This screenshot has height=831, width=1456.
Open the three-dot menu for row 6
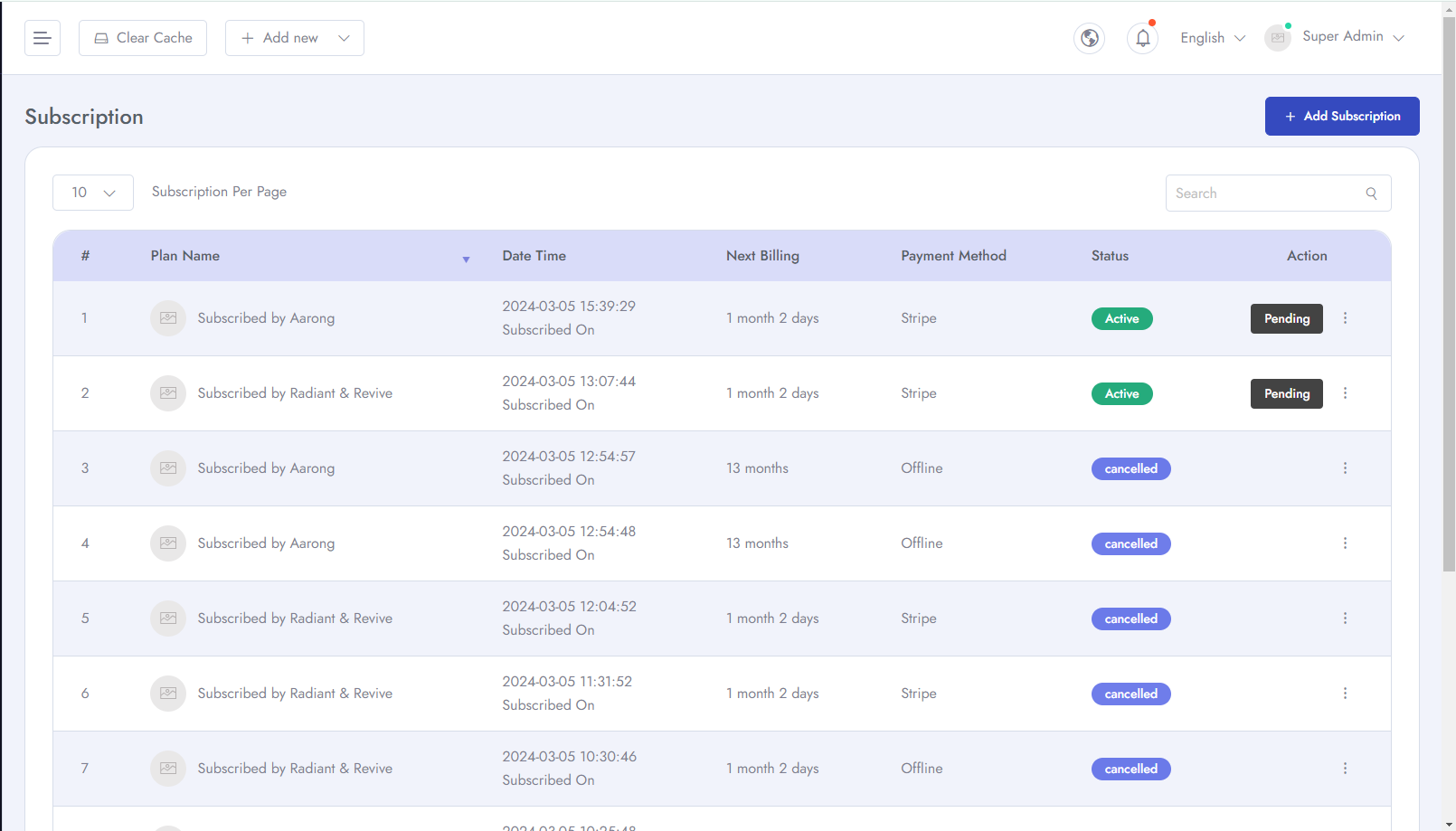(1345, 694)
